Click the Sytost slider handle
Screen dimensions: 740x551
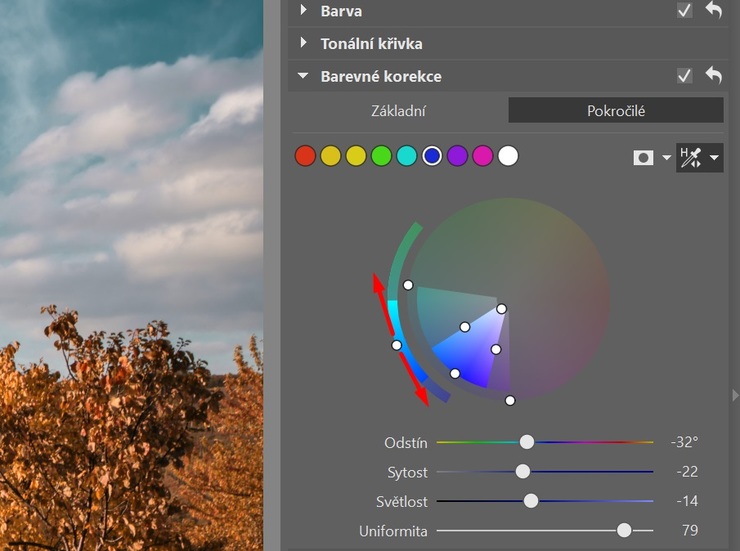522,471
